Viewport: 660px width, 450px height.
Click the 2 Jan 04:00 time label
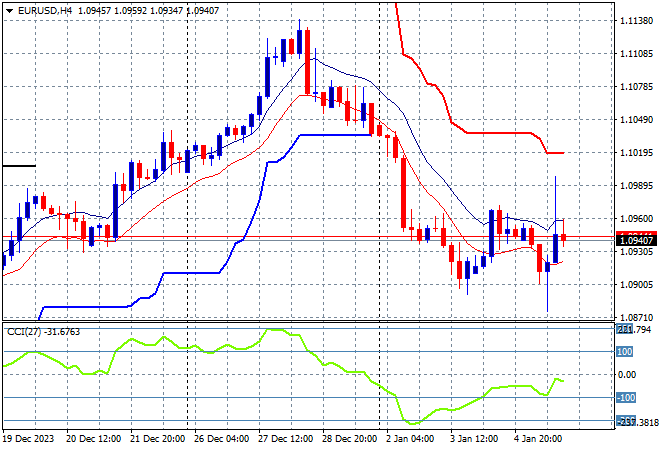click(410, 439)
